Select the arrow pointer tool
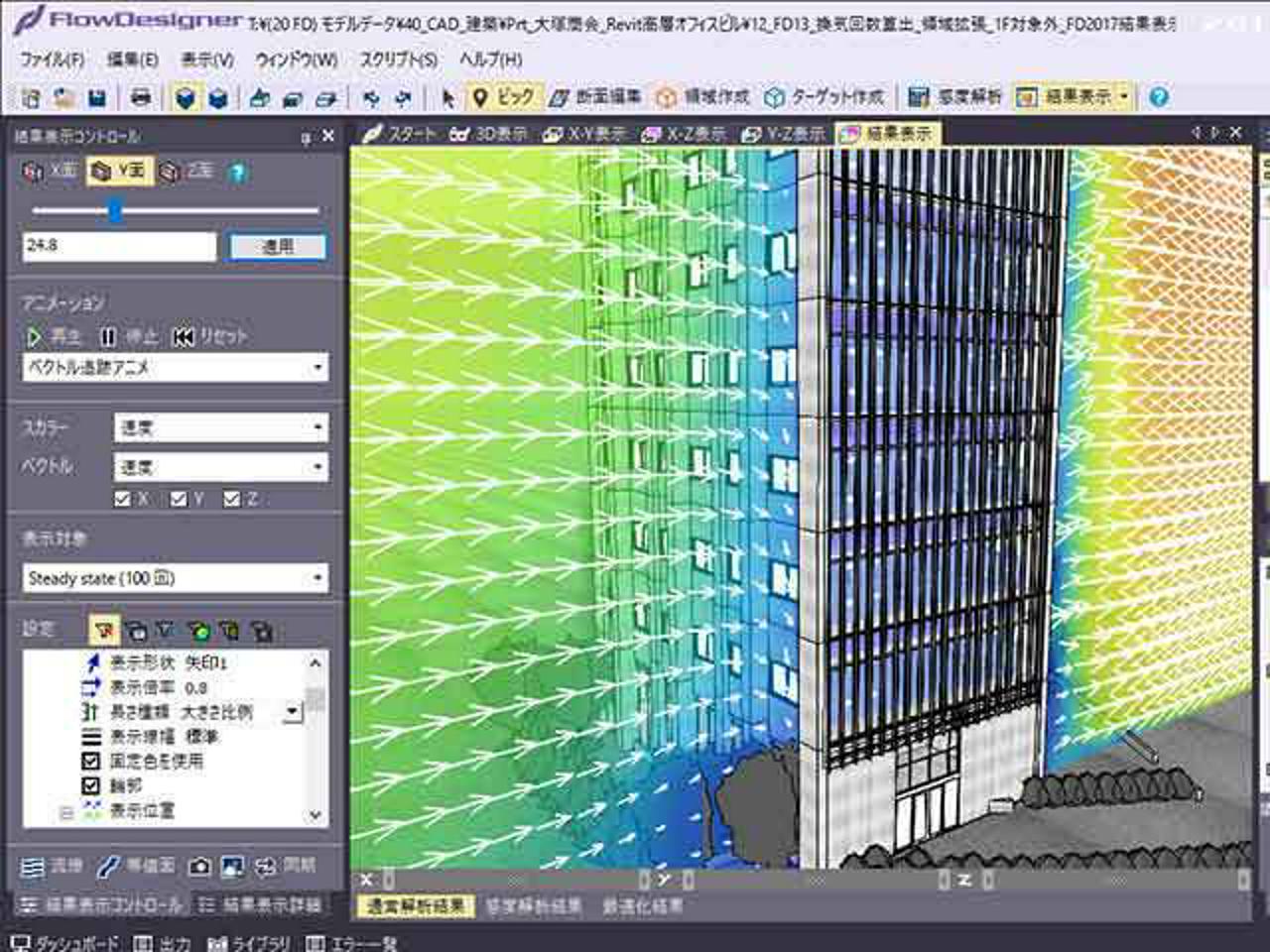 click(447, 97)
